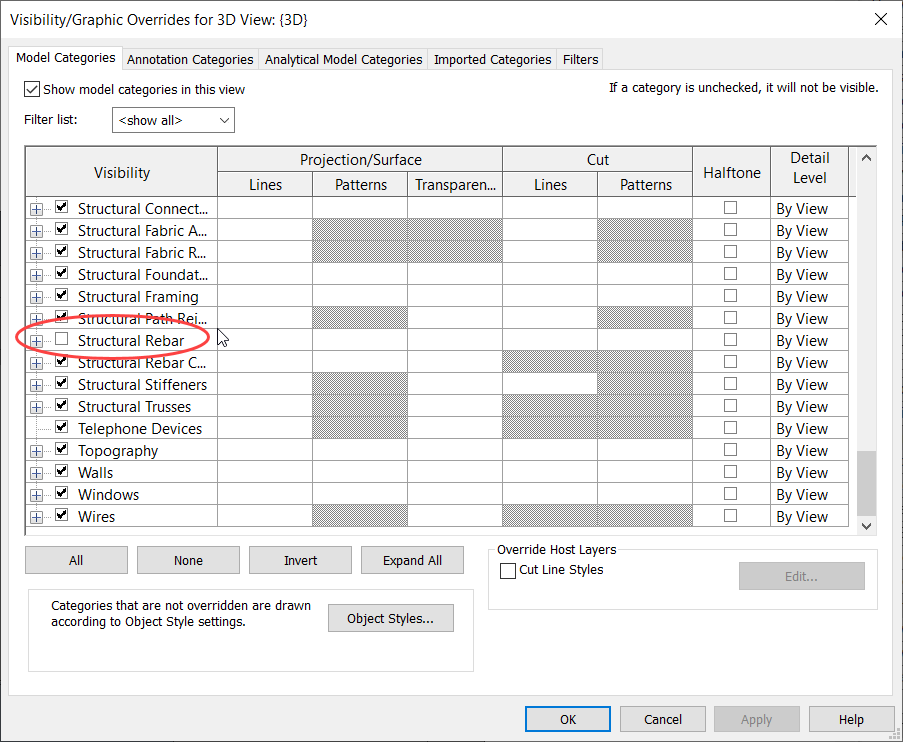The image size is (903, 742).
Task: Uncheck Show model categories in this view
Action: coord(33,89)
